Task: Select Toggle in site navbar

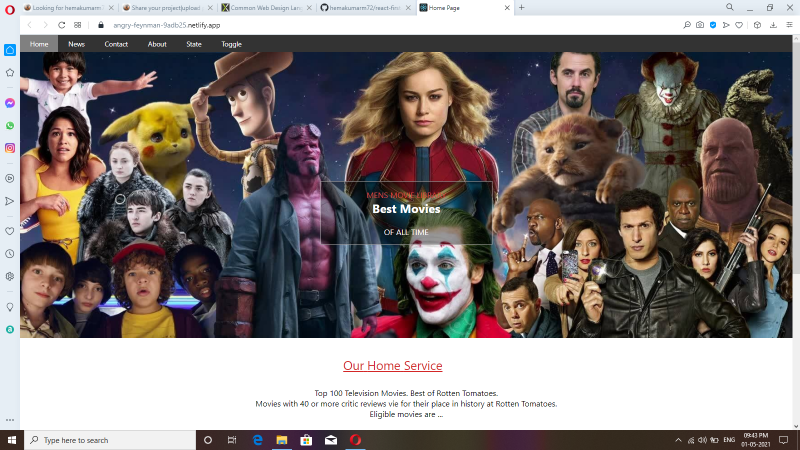Action: click(232, 44)
